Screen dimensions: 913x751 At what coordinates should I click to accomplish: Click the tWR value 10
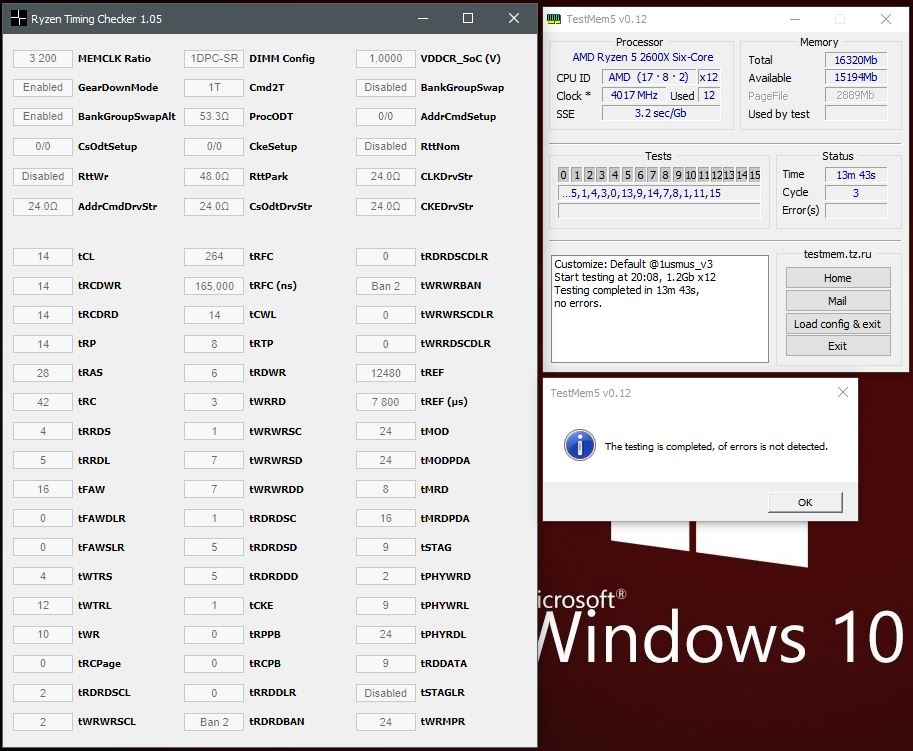coord(43,635)
